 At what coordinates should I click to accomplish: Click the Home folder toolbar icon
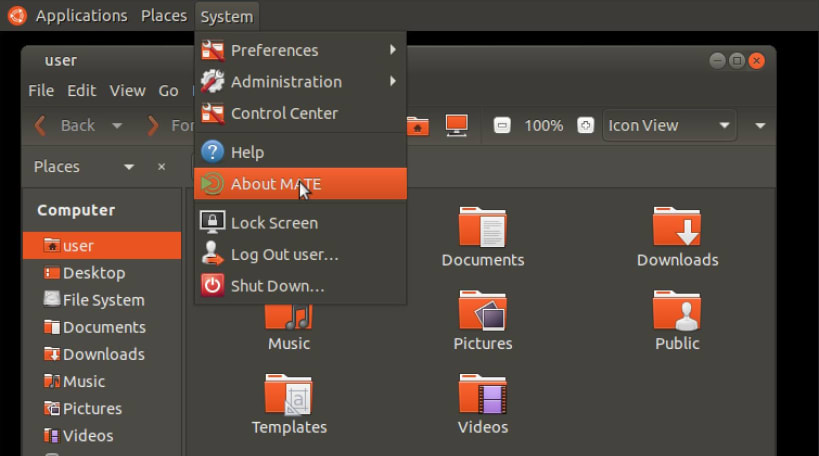coord(417,125)
